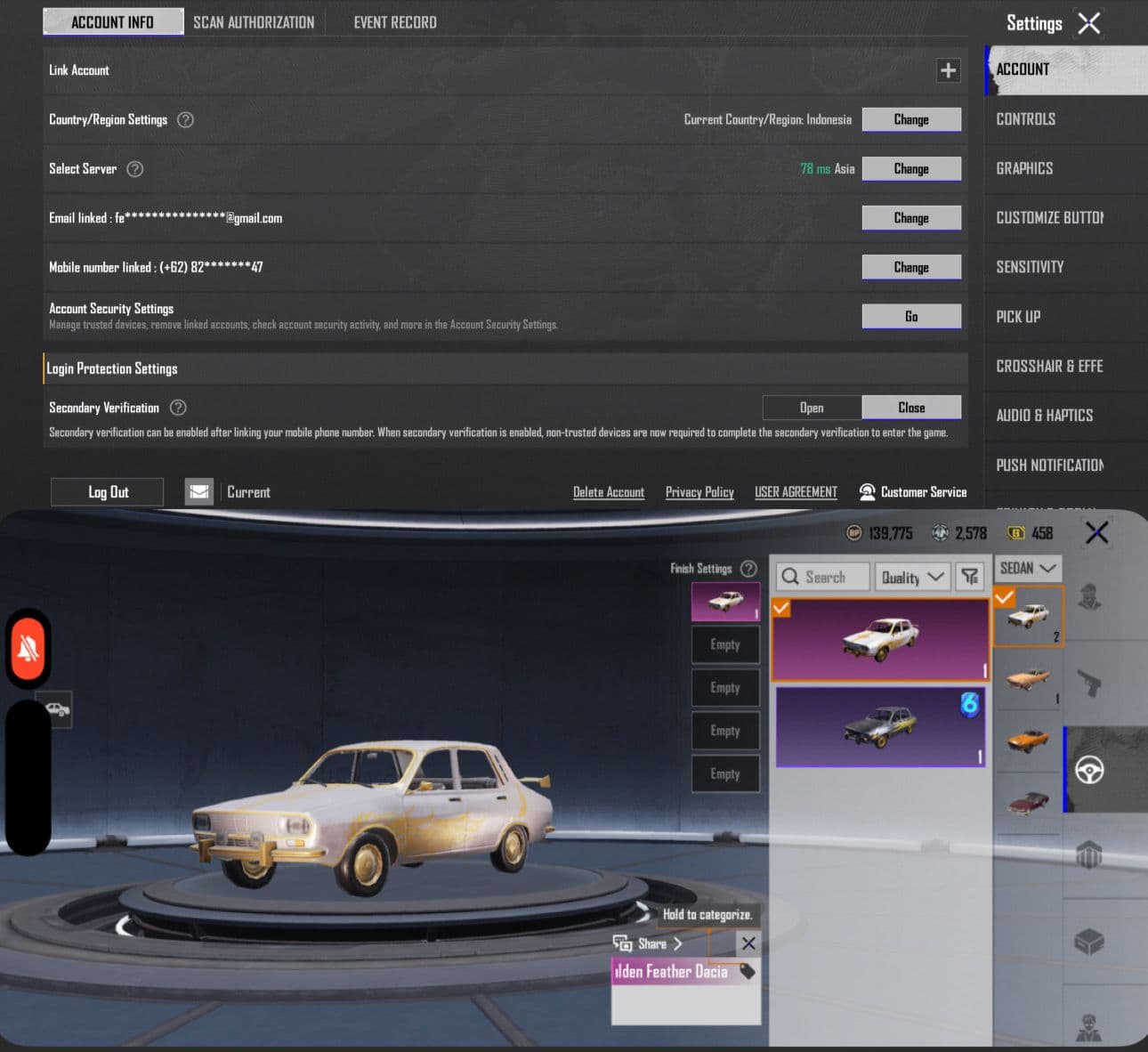The height and width of the screenshot is (1052, 1148).
Task: Change the linked email address
Action: (x=911, y=218)
